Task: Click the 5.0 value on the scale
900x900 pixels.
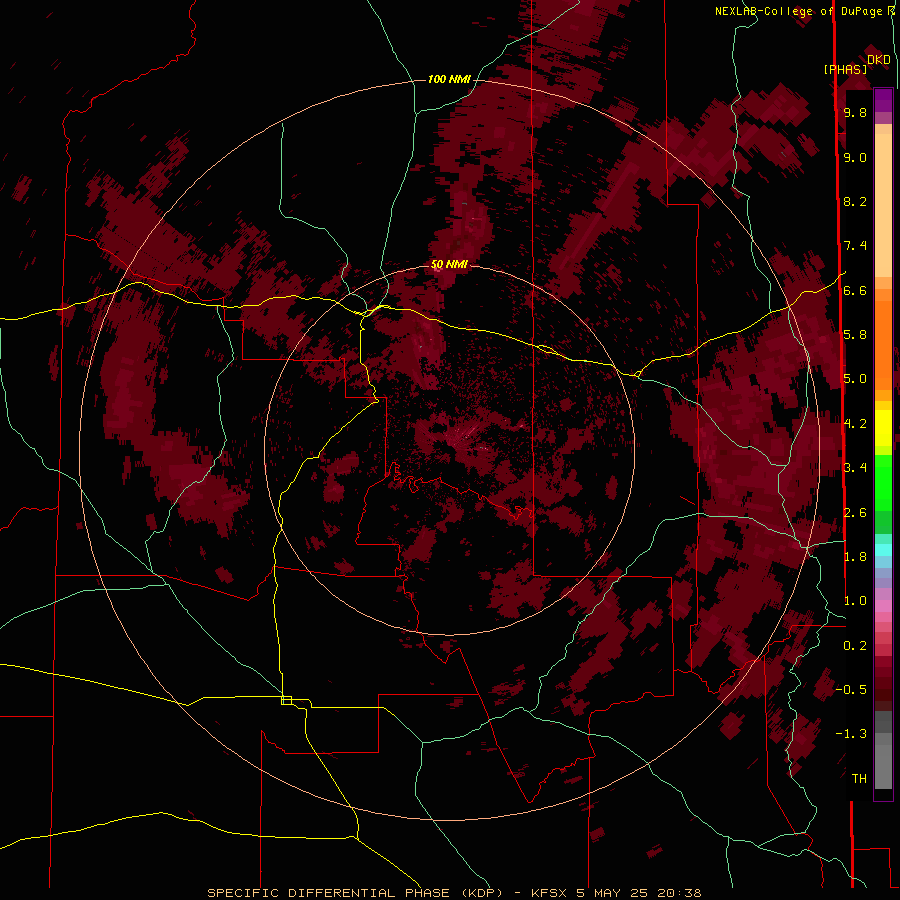Action: click(x=855, y=379)
